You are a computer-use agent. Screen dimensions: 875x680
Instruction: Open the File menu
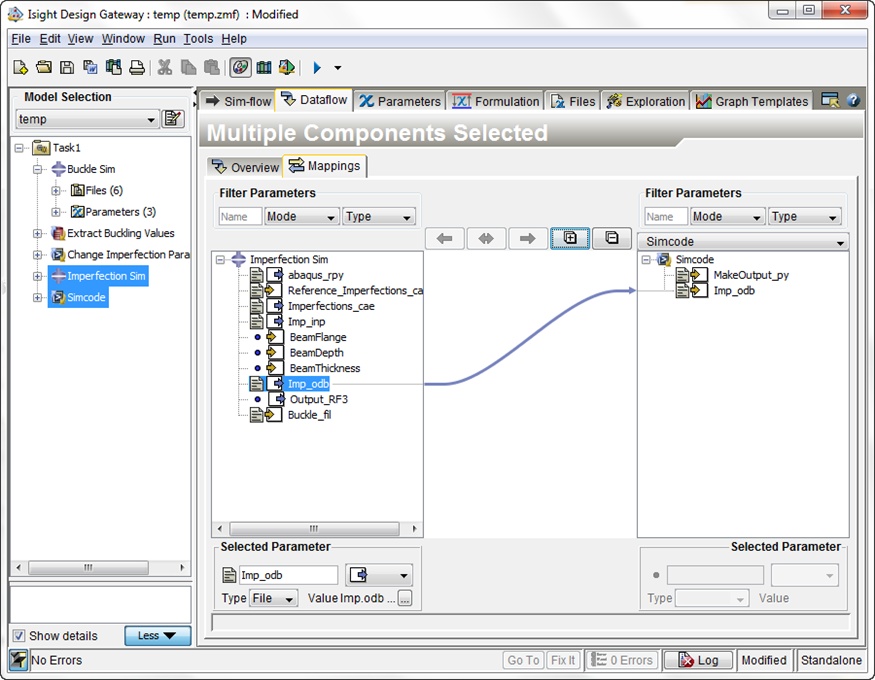[21, 38]
